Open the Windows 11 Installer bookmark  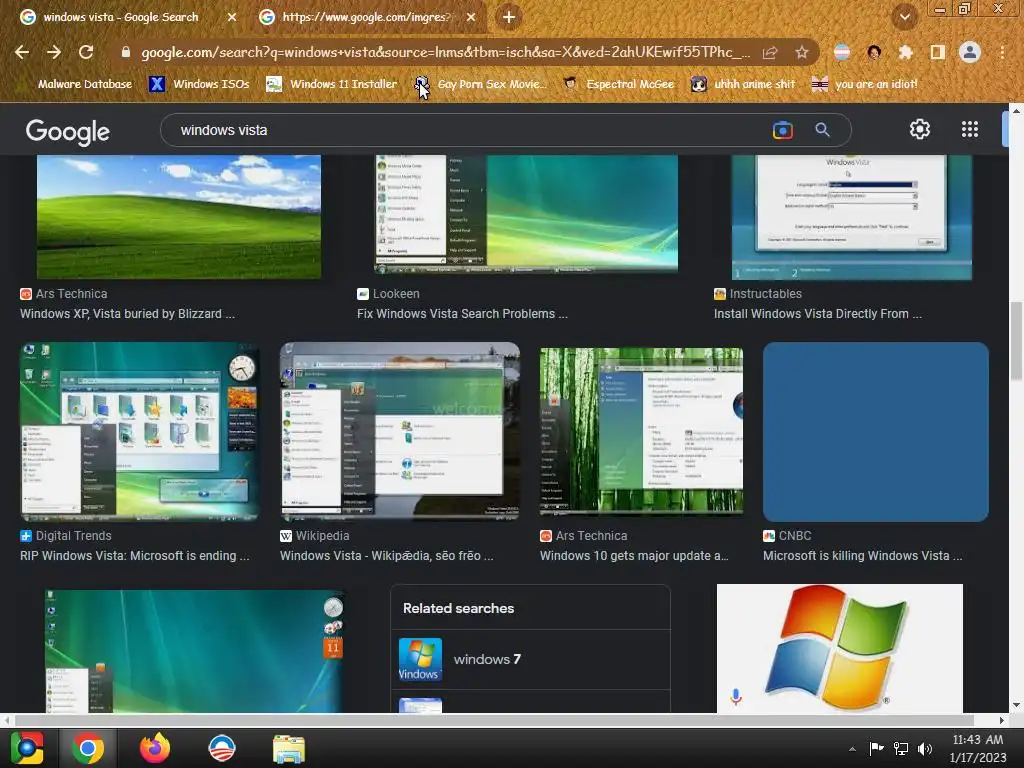pos(332,84)
